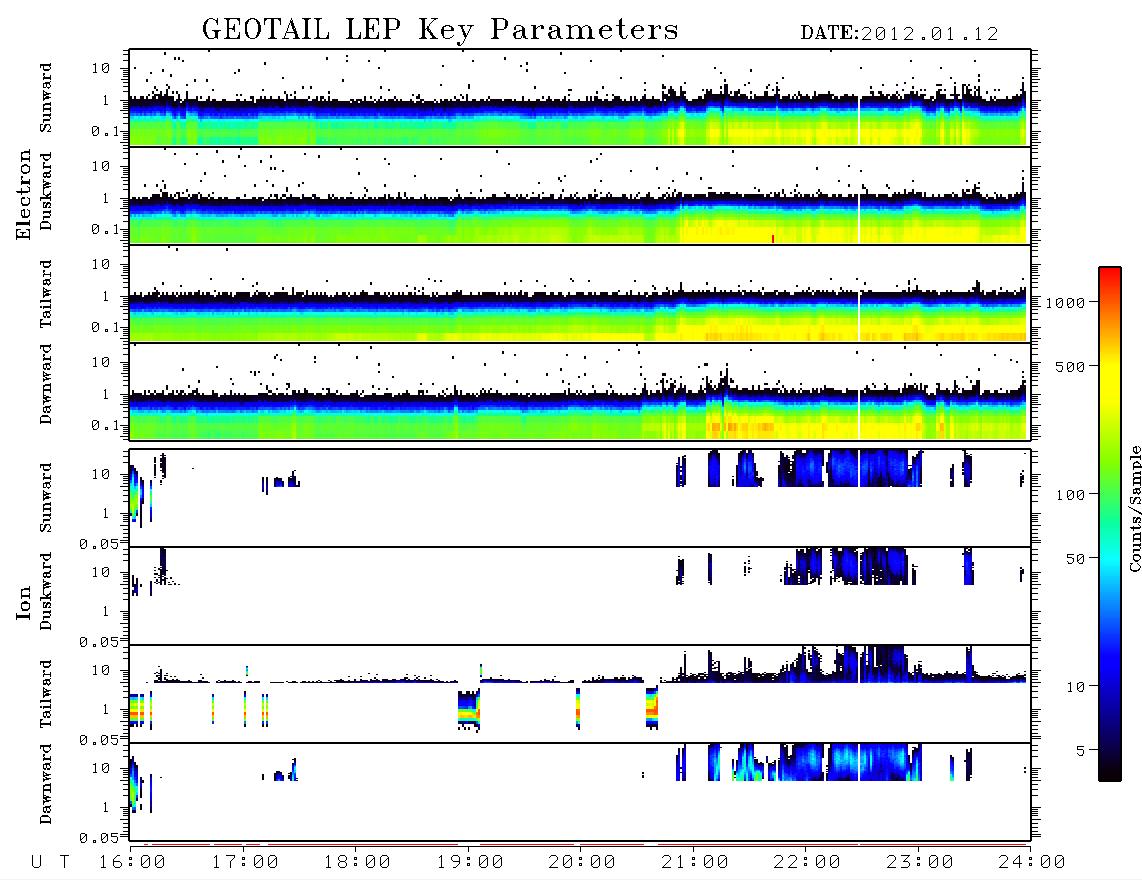Click the 19:00 time axis label
This screenshot has width=1142, height=880.
tap(470, 862)
